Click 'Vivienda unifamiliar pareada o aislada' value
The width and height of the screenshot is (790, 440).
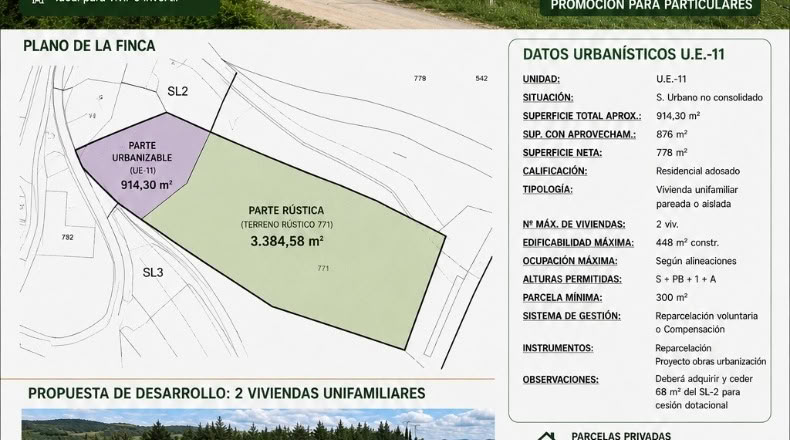697,197
